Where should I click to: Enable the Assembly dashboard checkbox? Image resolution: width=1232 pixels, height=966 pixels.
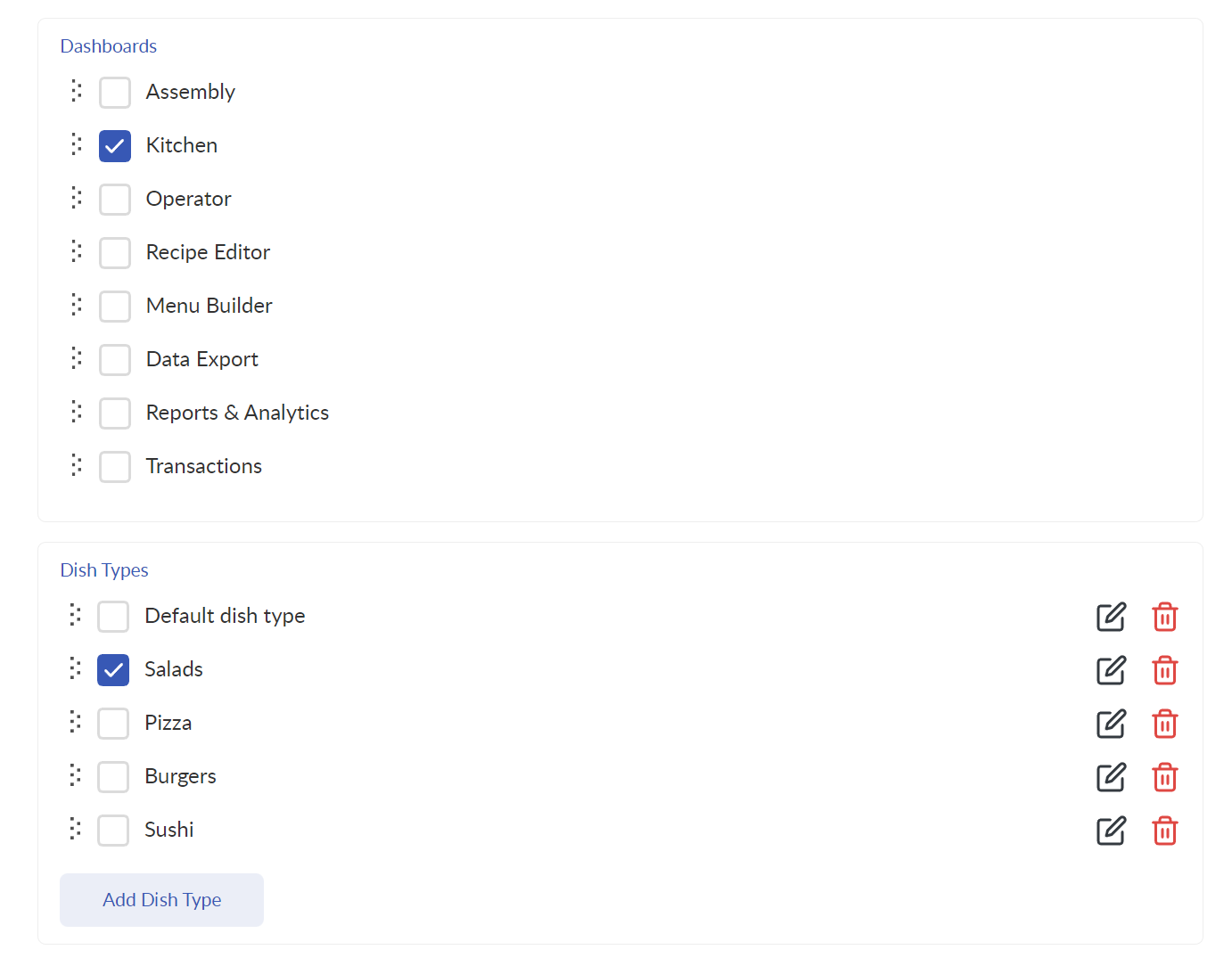point(115,93)
